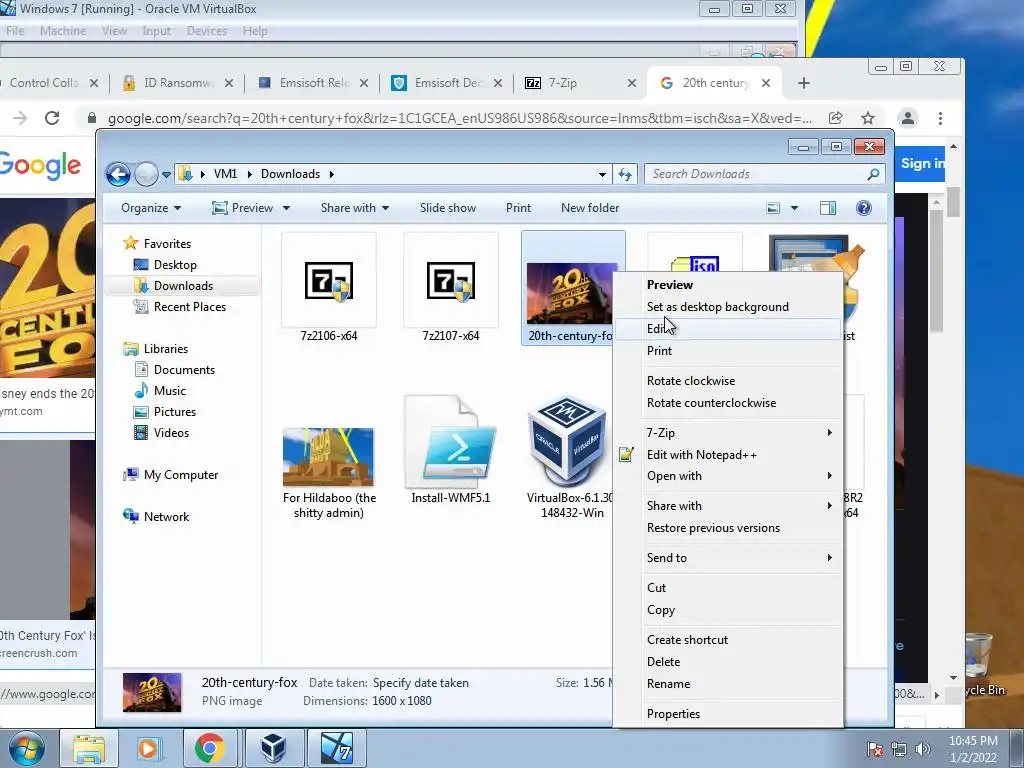
Task: Create a New folder
Action: 590,208
